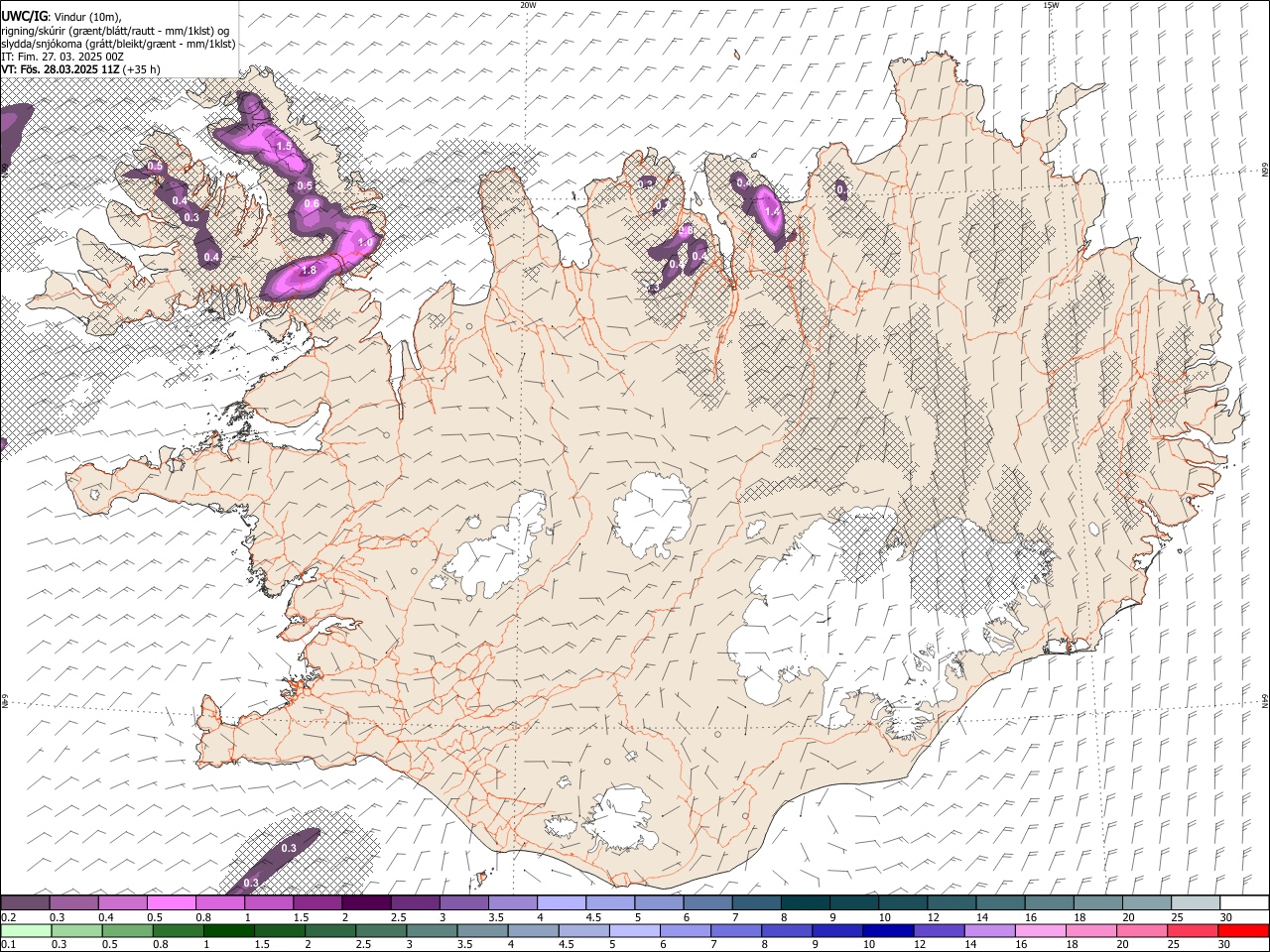1270x952 pixels.
Task: Click the '0.6' snowfall value label
Action: point(312,204)
